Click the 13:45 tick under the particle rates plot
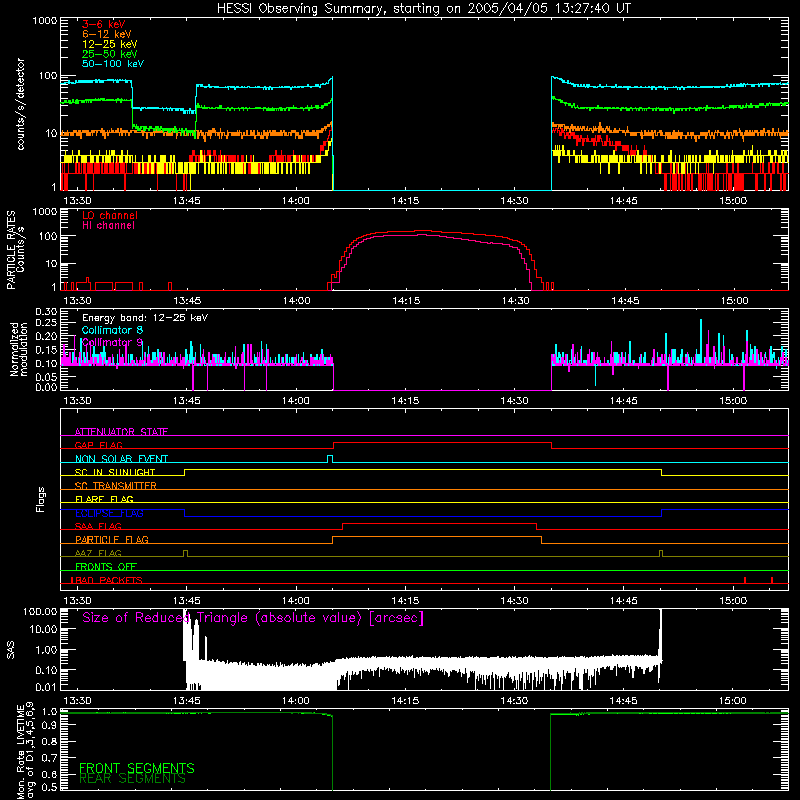Viewport: 800px width, 800px height. point(187,301)
